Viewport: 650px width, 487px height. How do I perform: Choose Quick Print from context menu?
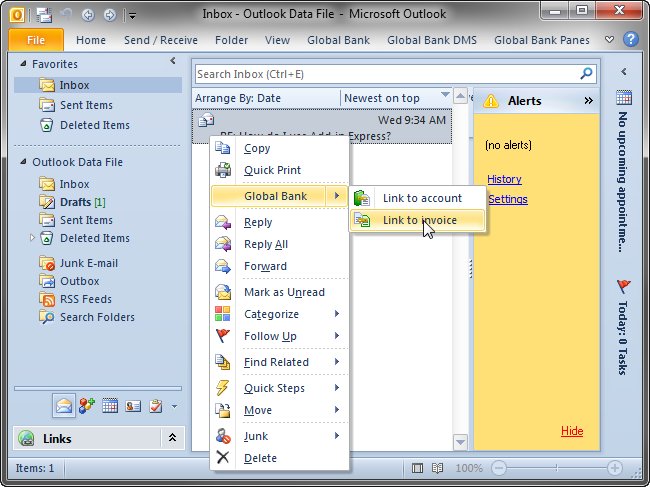coord(279,170)
